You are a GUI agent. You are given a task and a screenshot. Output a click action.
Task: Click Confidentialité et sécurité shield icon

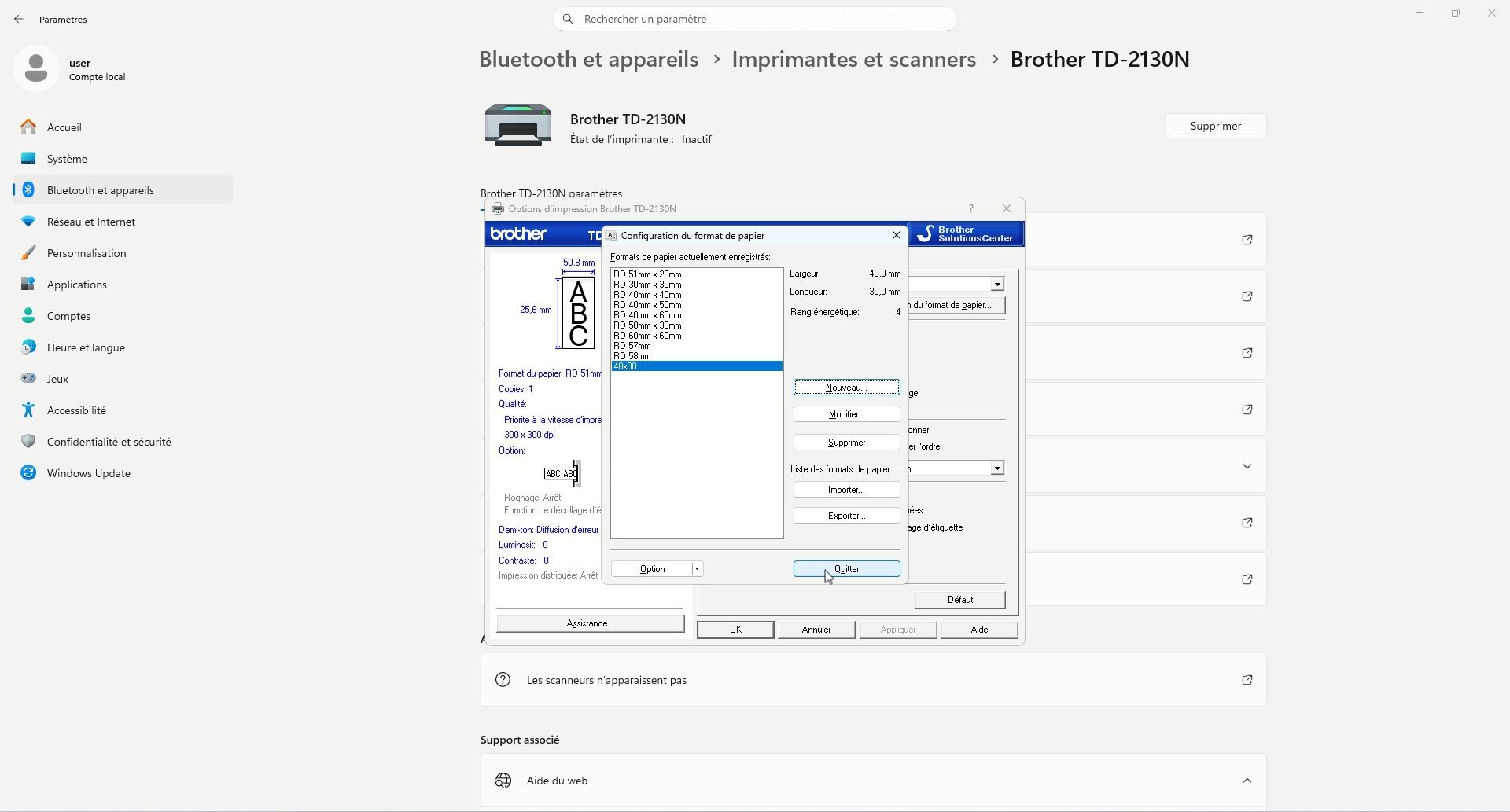(28, 442)
